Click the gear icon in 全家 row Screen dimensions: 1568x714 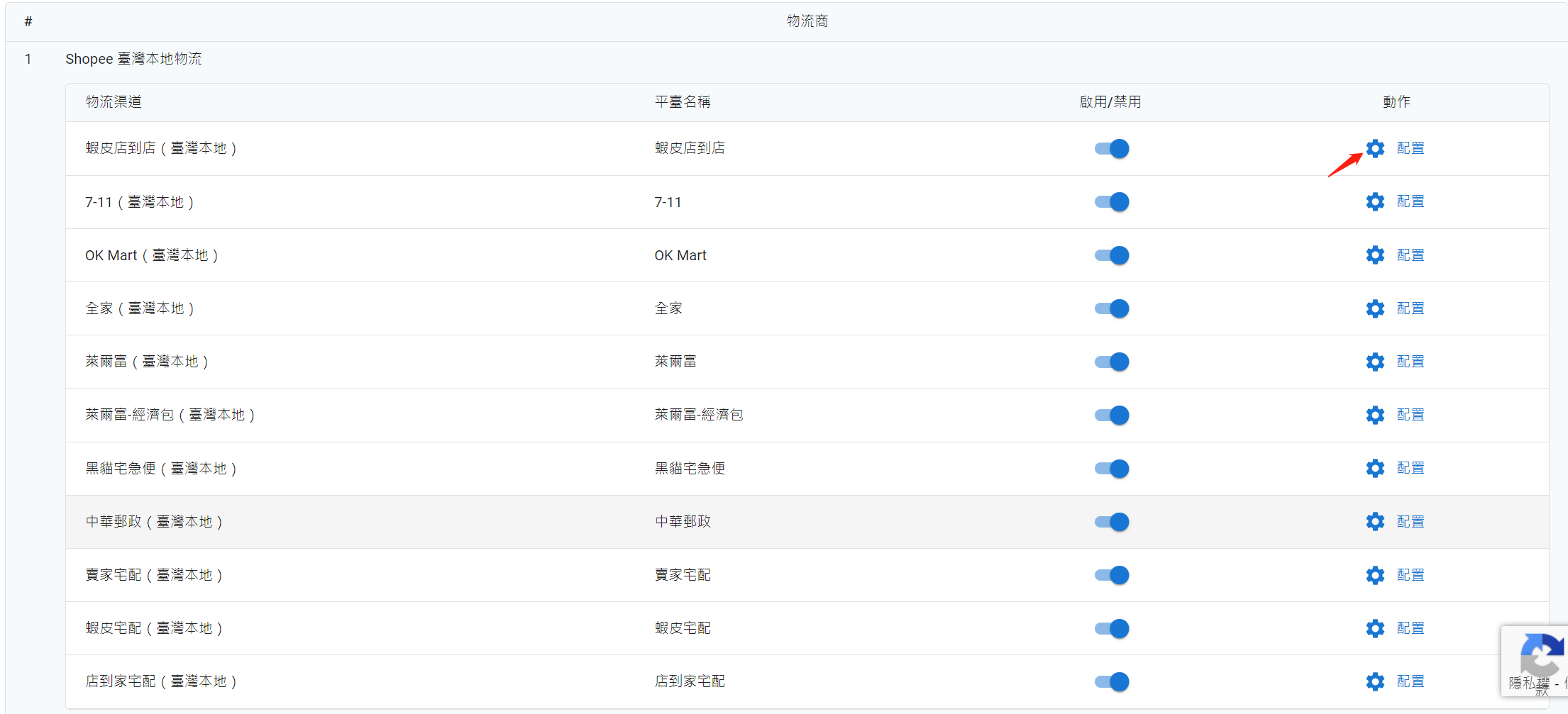tap(1375, 308)
